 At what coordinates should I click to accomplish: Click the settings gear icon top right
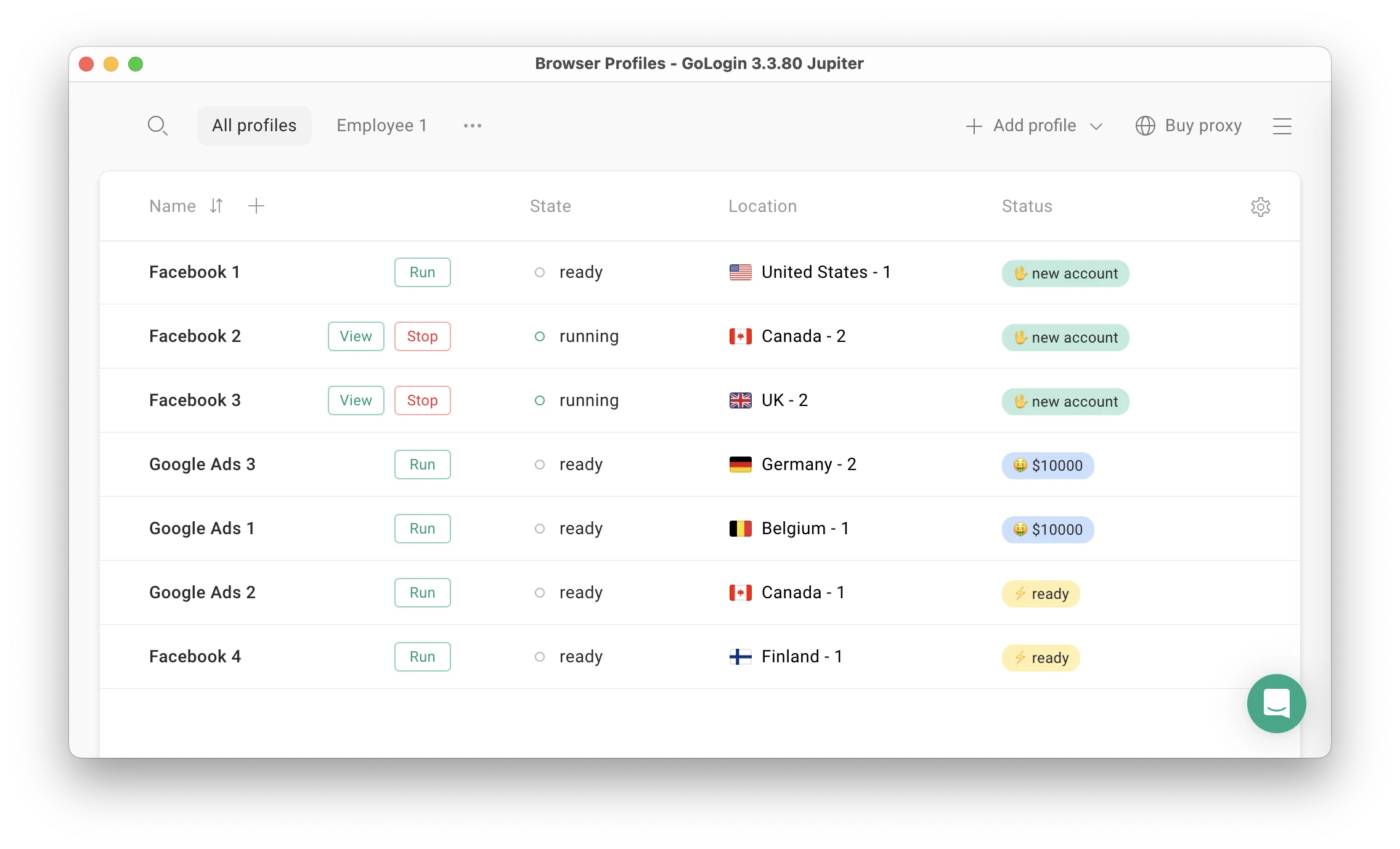click(x=1260, y=207)
